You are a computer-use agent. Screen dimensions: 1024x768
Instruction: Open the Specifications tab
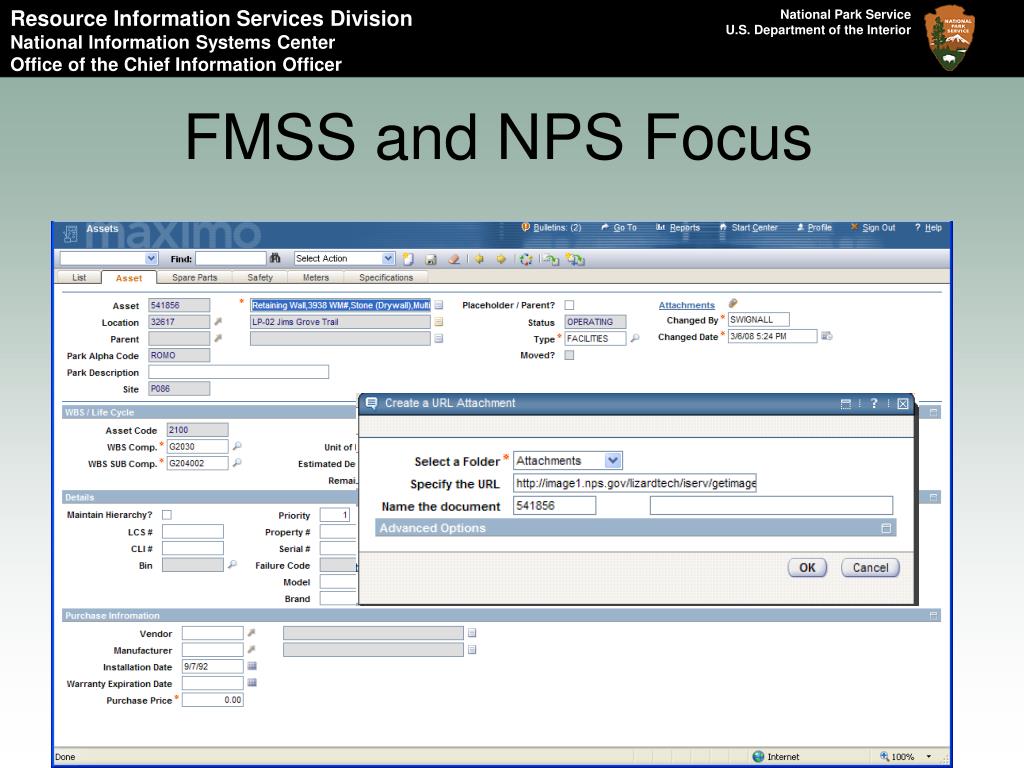pyautogui.click(x=386, y=278)
